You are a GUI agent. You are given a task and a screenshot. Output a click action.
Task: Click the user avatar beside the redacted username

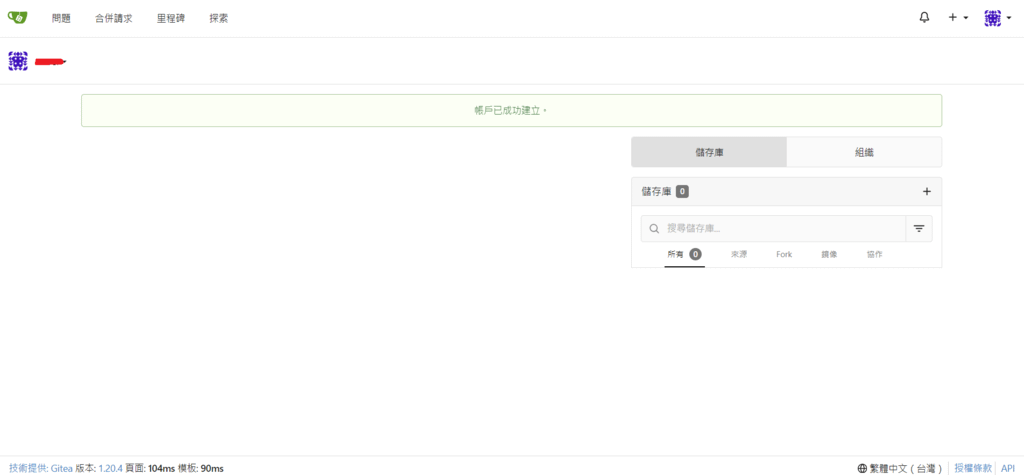18,61
